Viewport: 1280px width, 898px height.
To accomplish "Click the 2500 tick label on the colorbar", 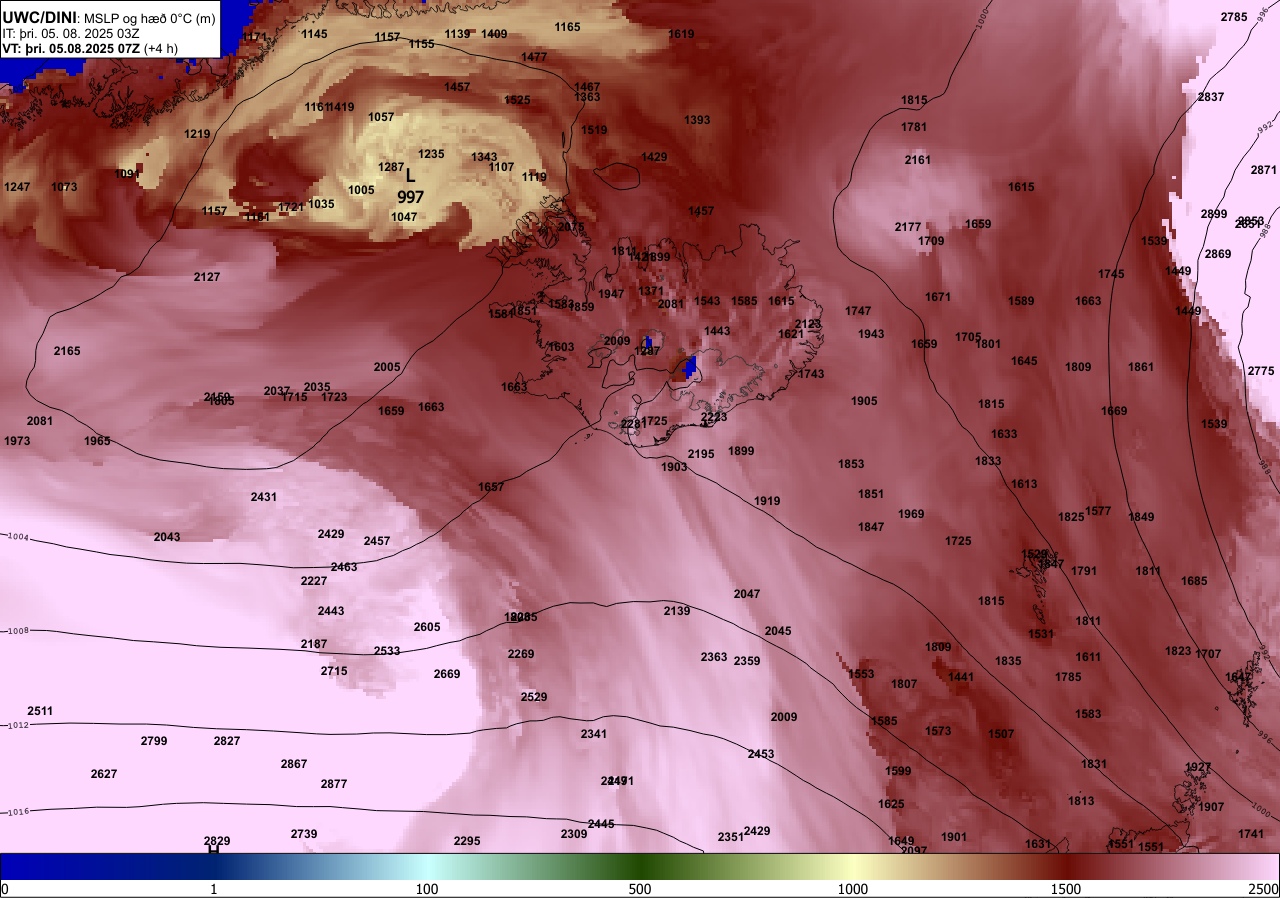I will 1263,889.
